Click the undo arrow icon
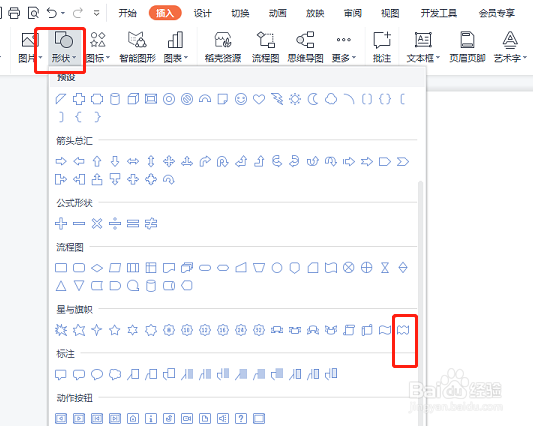This screenshot has width=533, height=426. (x=52, y=13)
